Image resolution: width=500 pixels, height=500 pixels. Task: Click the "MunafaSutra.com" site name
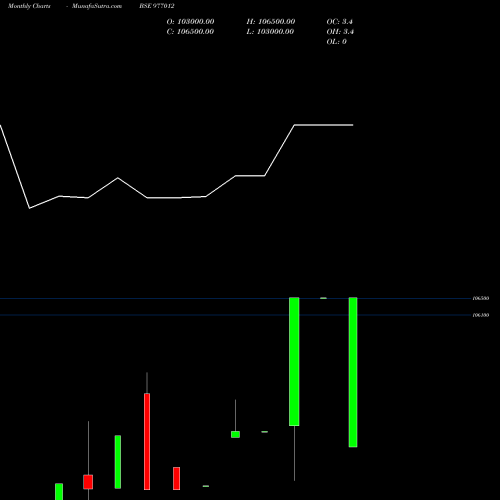click(97, 6)
